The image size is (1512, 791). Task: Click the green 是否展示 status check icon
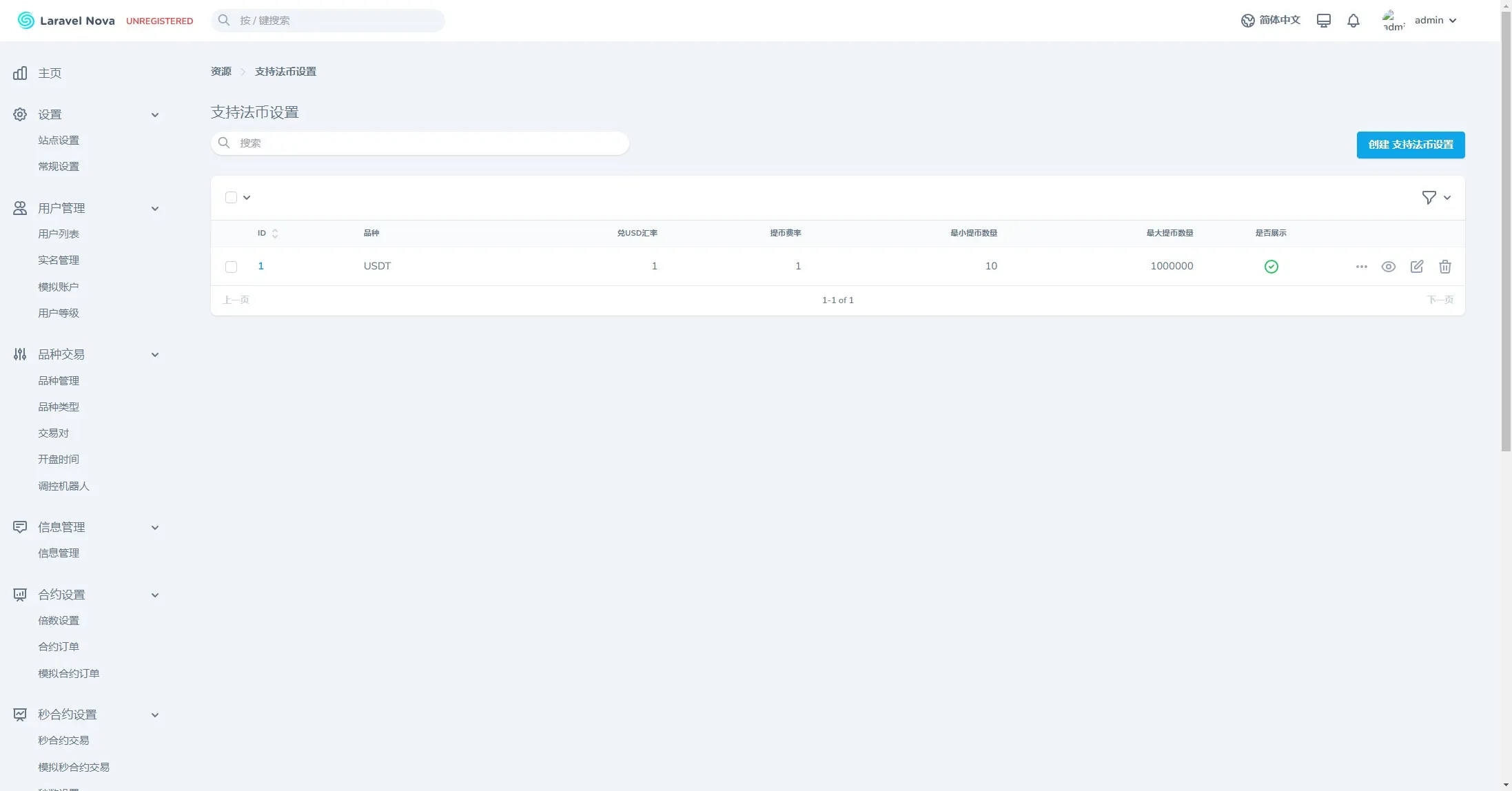[1271, 267]
